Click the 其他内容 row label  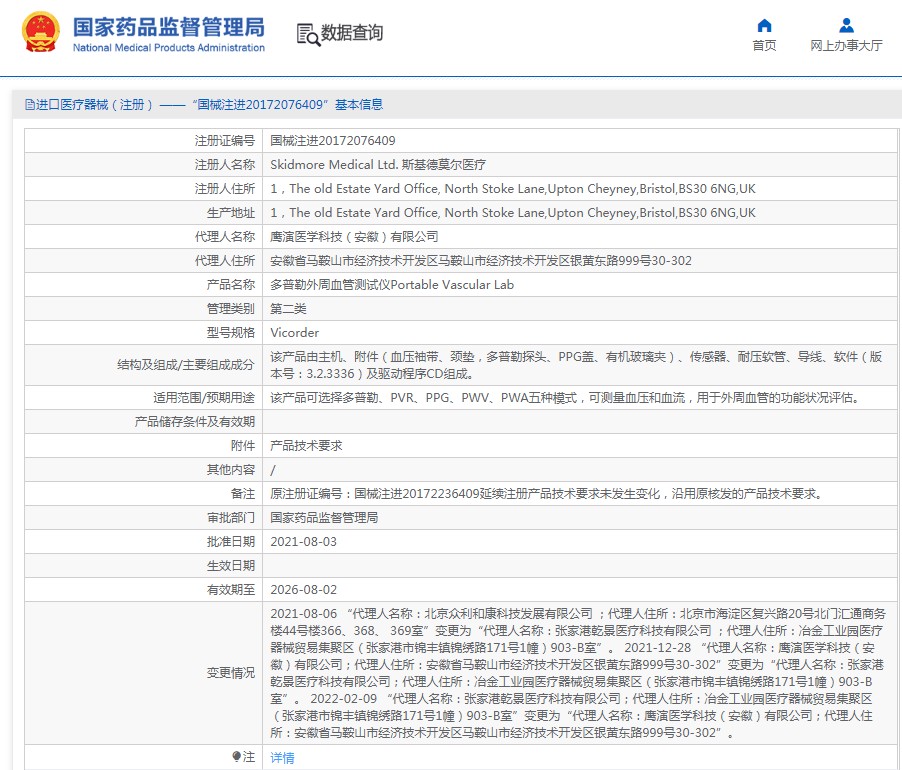[x=231, y=470]
